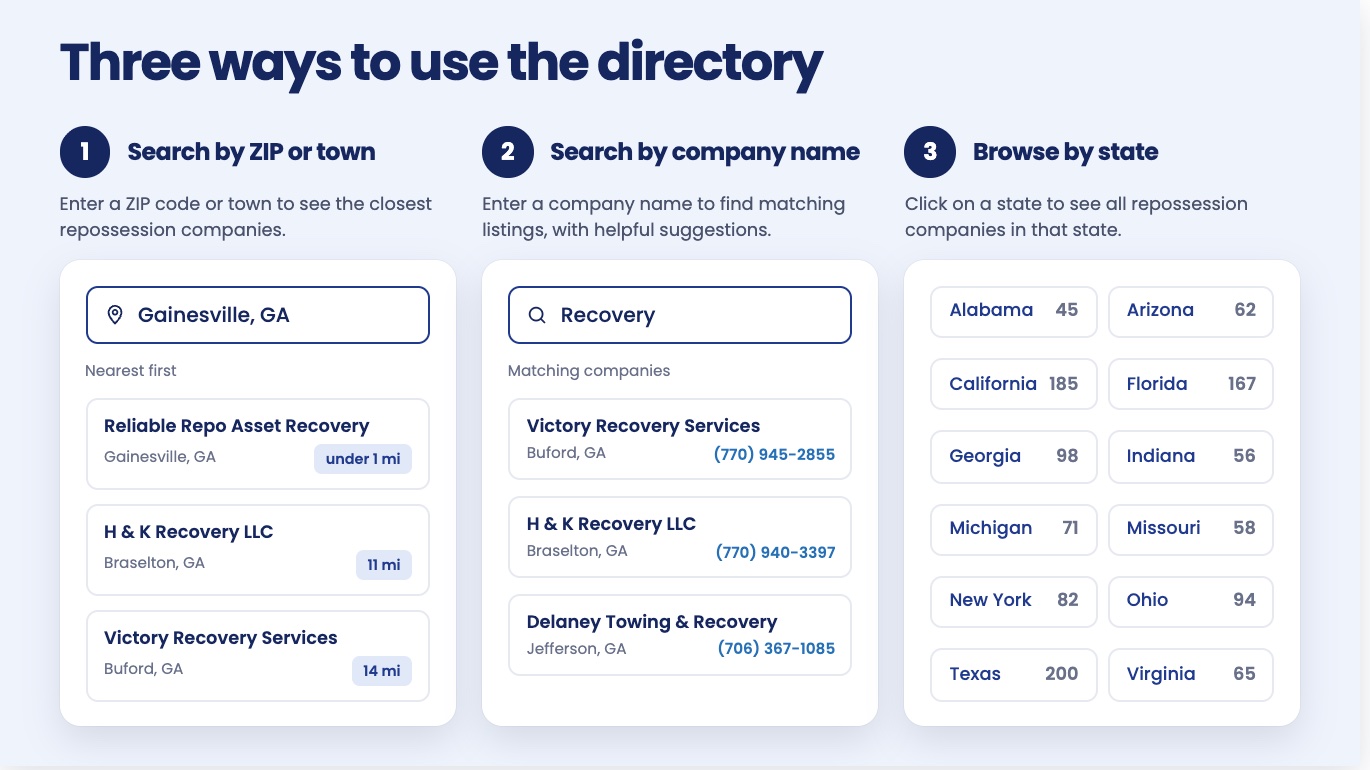This screenshot has width=1370, height=770.
Task: Select the Florida state button
Action: coord(1191,384)
